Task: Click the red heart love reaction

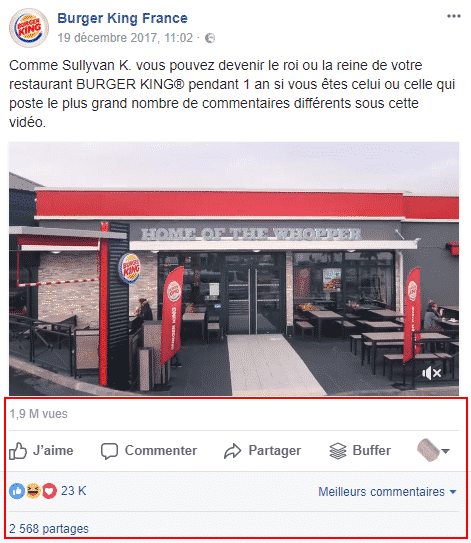Action: (49, 491)
